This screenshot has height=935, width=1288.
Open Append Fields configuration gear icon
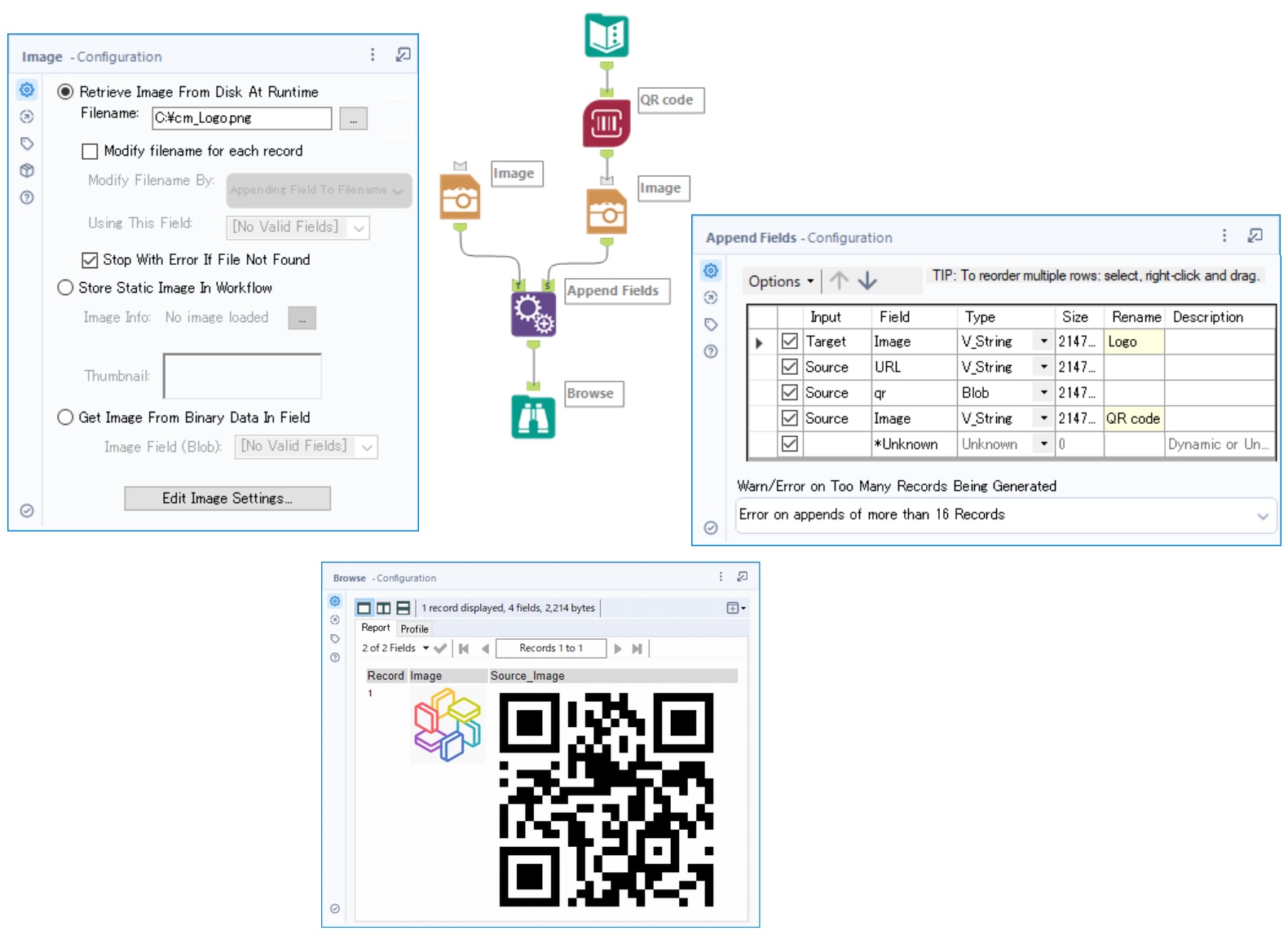[x=711, y=271]
